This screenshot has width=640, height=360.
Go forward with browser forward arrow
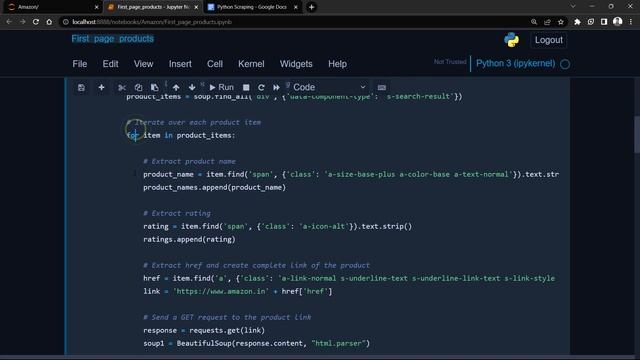(x=22, y=22)
